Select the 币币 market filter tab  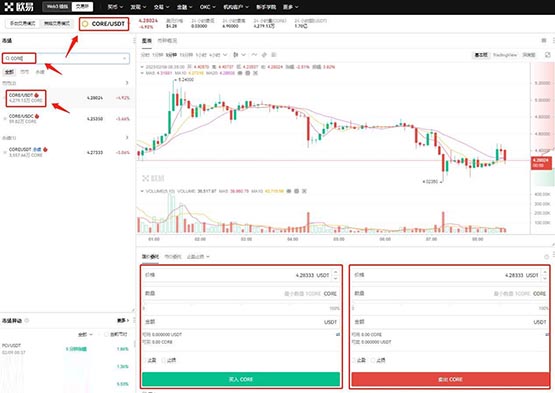point(24,72)
